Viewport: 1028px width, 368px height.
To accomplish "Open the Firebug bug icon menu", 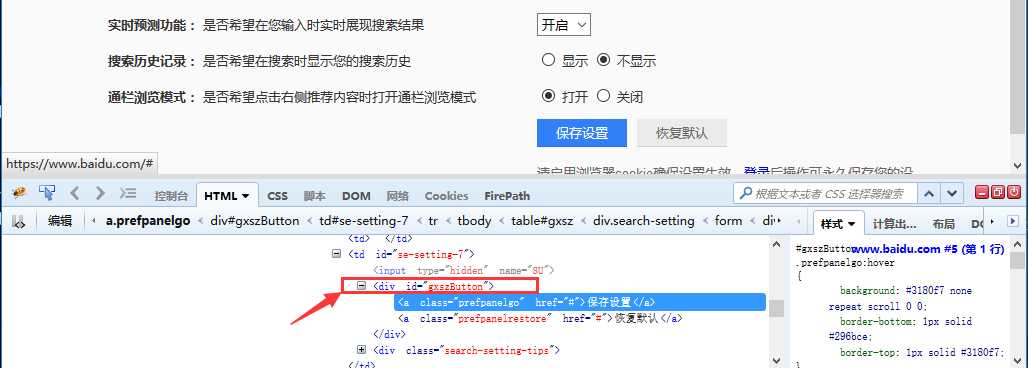I will [20, 193].
